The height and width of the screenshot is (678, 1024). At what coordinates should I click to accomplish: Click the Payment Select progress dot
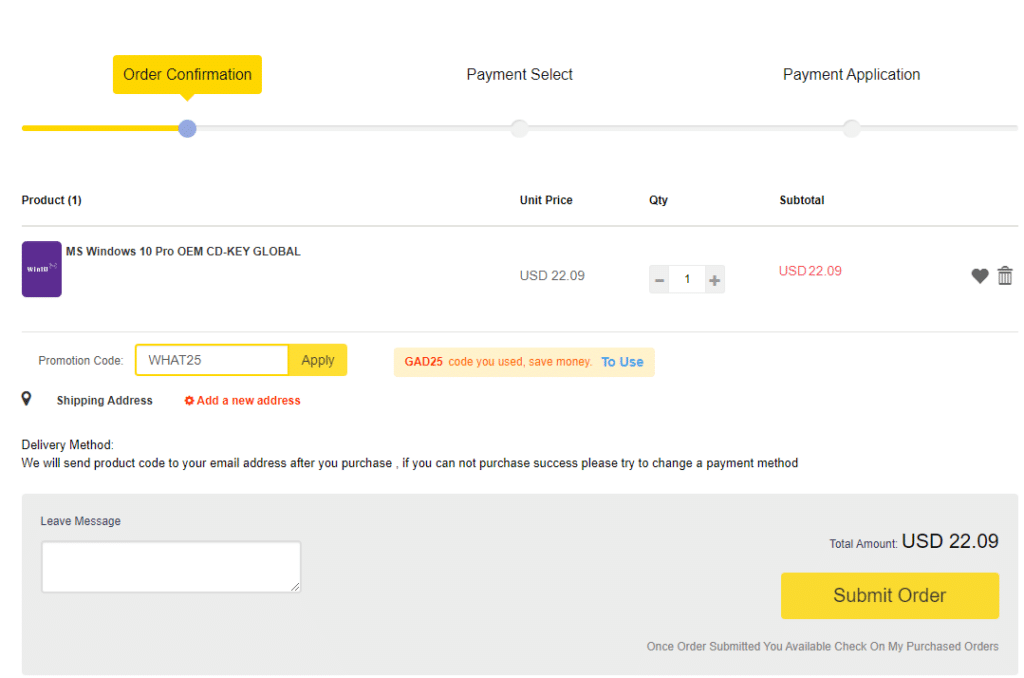click(x=519, y=129)
